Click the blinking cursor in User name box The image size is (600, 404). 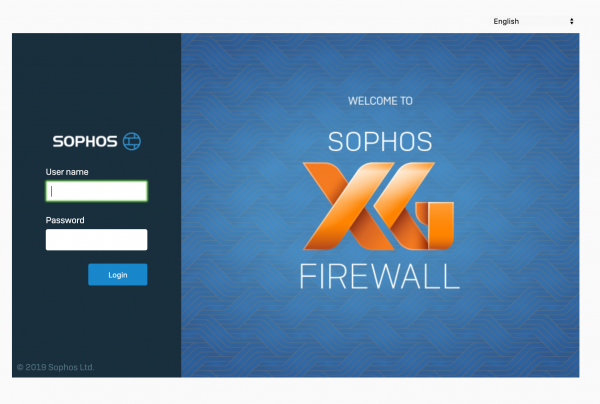(x=52, y=191)
